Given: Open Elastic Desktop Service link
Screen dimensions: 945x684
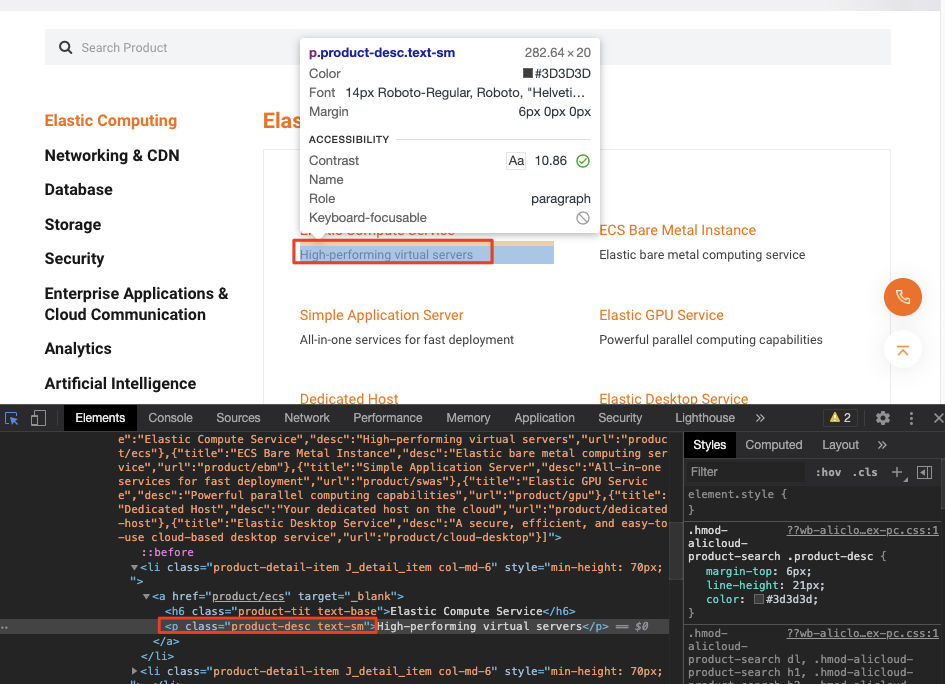Looking at the screenshot, I should [x=673, y=399].
